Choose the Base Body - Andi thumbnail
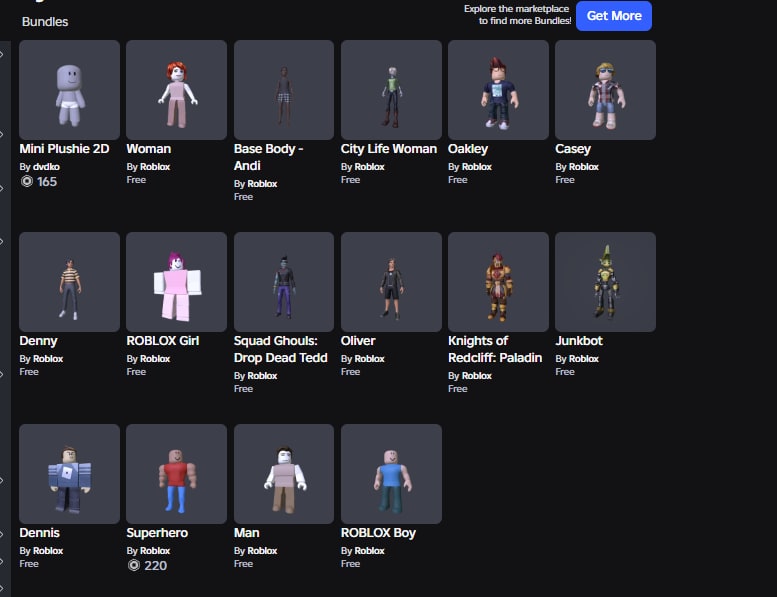Viewport: 777px width, 597px height. pos(284,90)
